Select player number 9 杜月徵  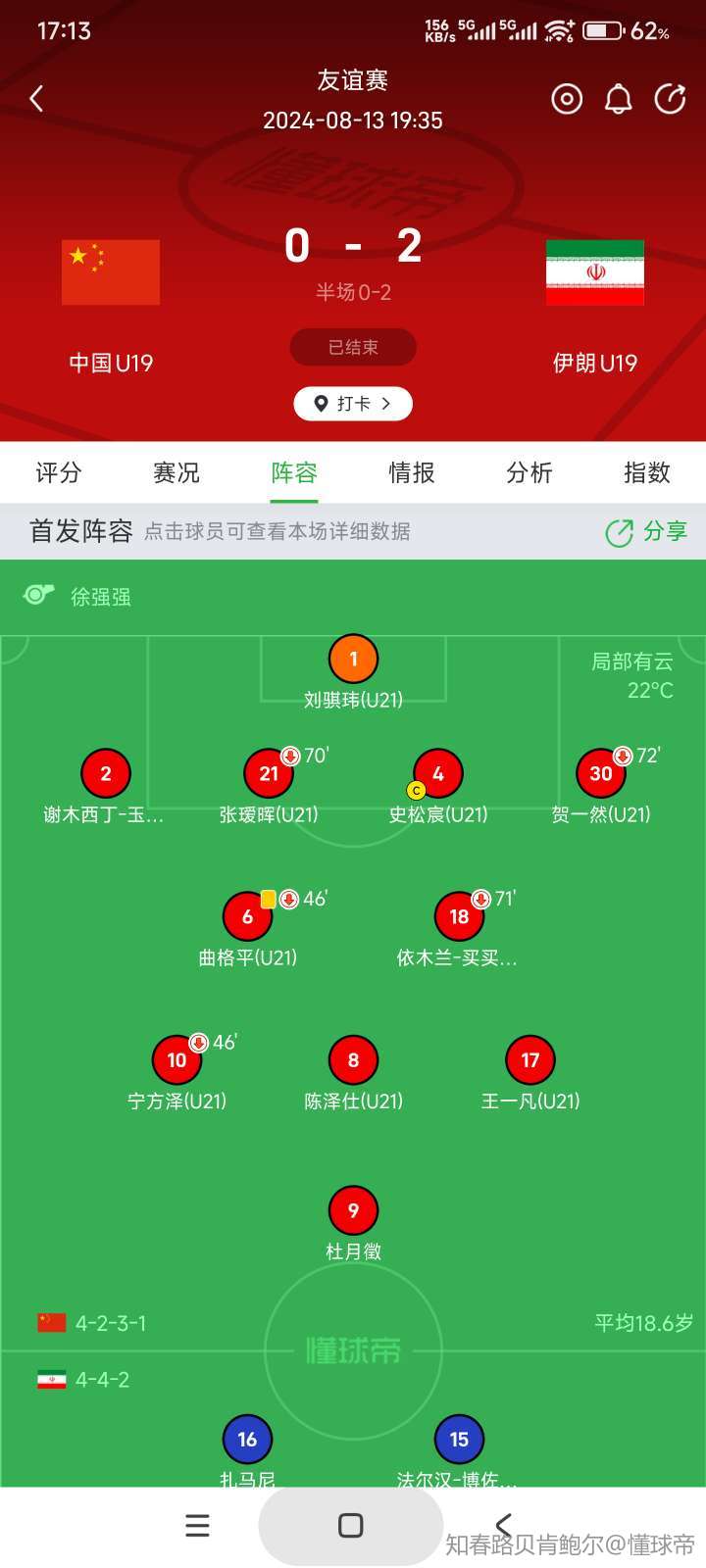click(353, 1211)
